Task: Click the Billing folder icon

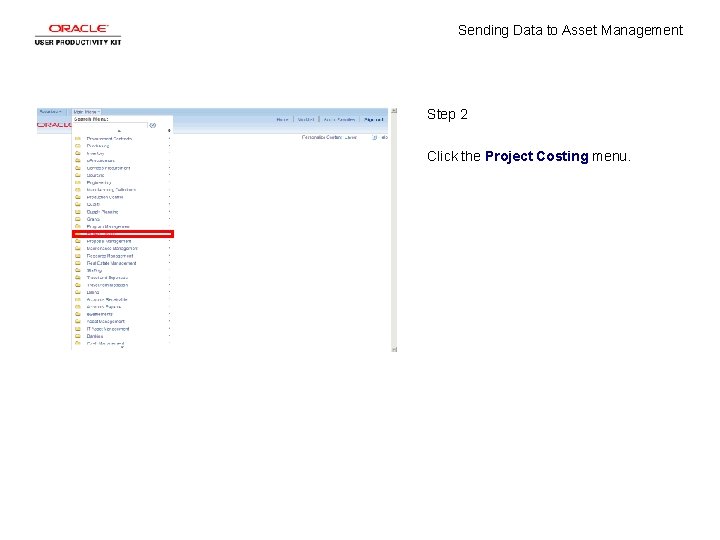Action: 78,292
